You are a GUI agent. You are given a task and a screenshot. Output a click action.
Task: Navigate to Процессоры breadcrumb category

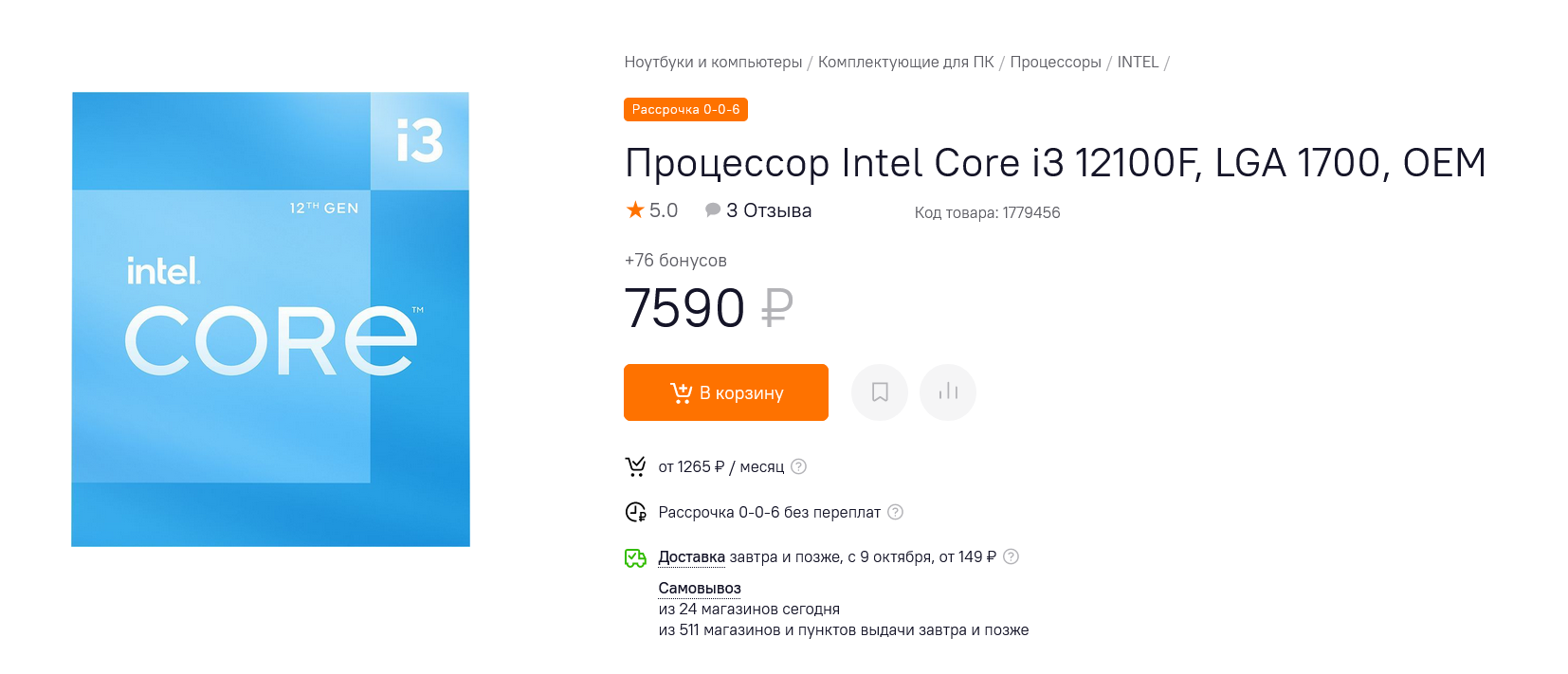(1055, 63)
